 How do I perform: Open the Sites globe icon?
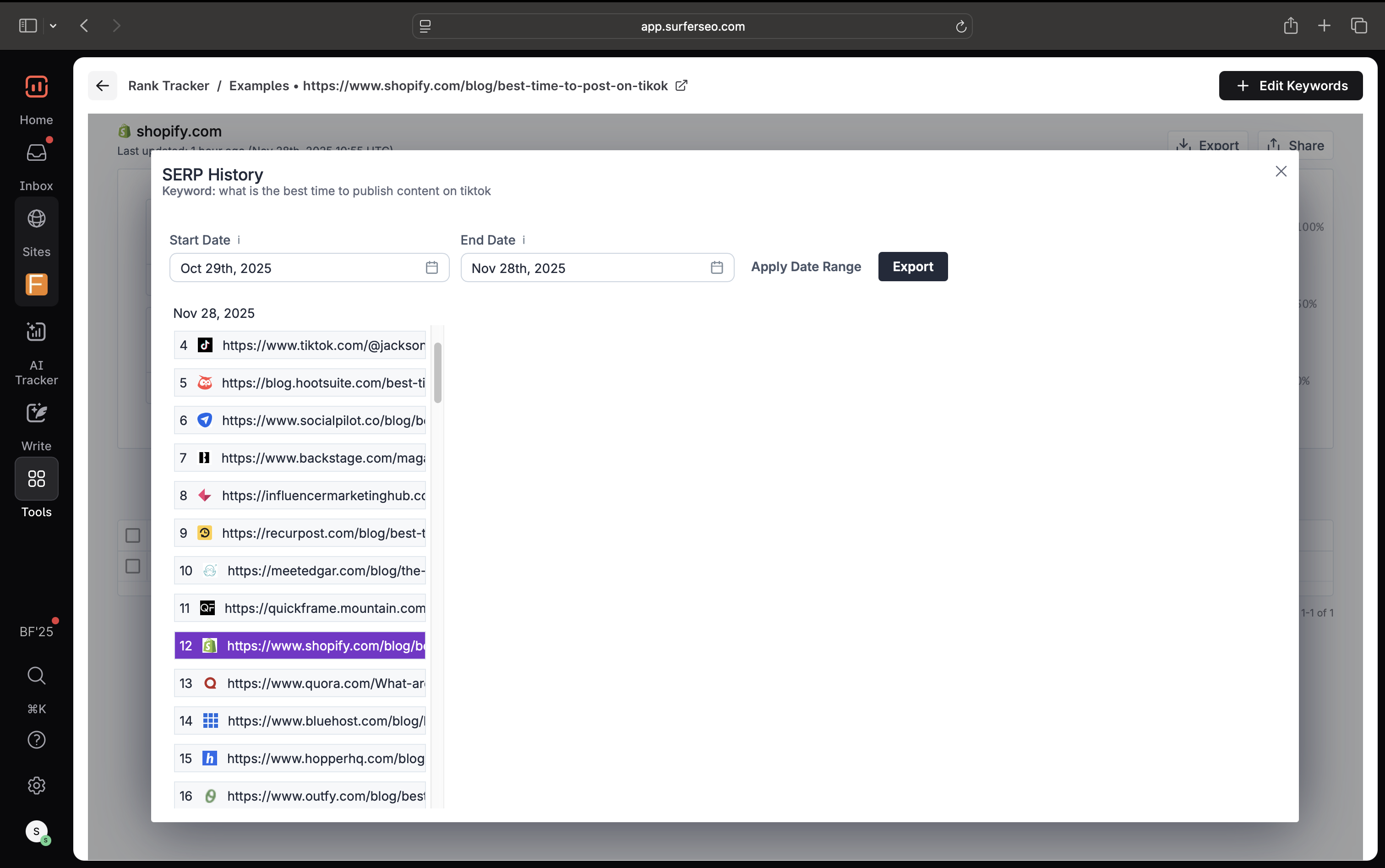coord(36,219)
